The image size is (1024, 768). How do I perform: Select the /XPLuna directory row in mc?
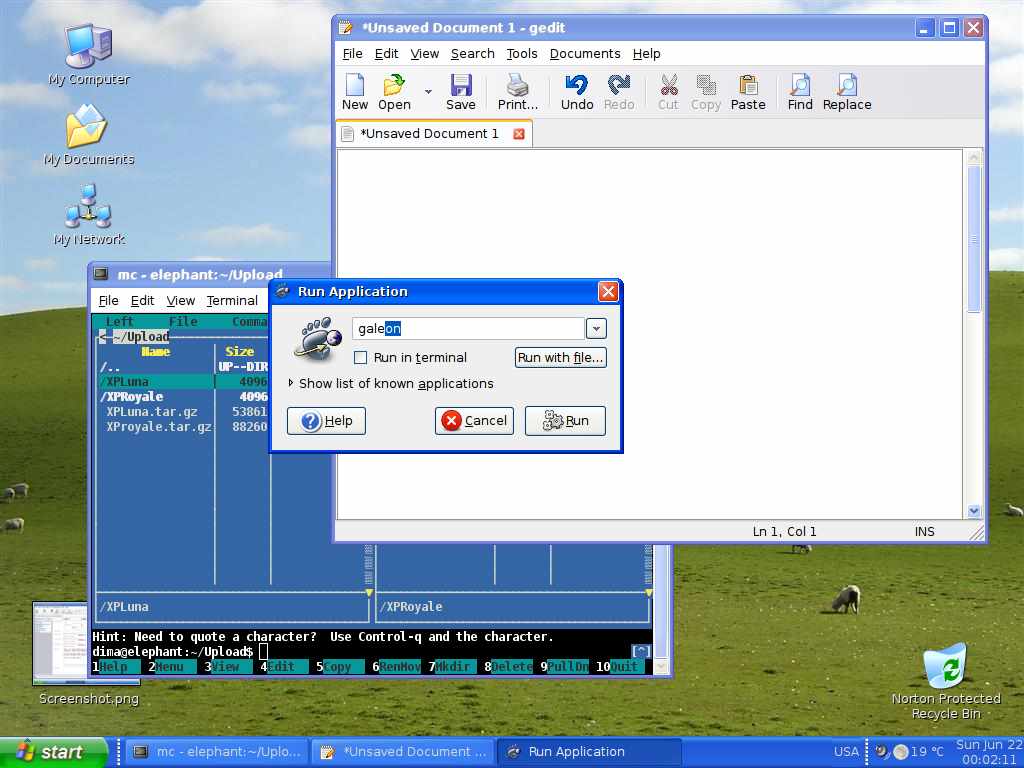(x=183, y=381)
